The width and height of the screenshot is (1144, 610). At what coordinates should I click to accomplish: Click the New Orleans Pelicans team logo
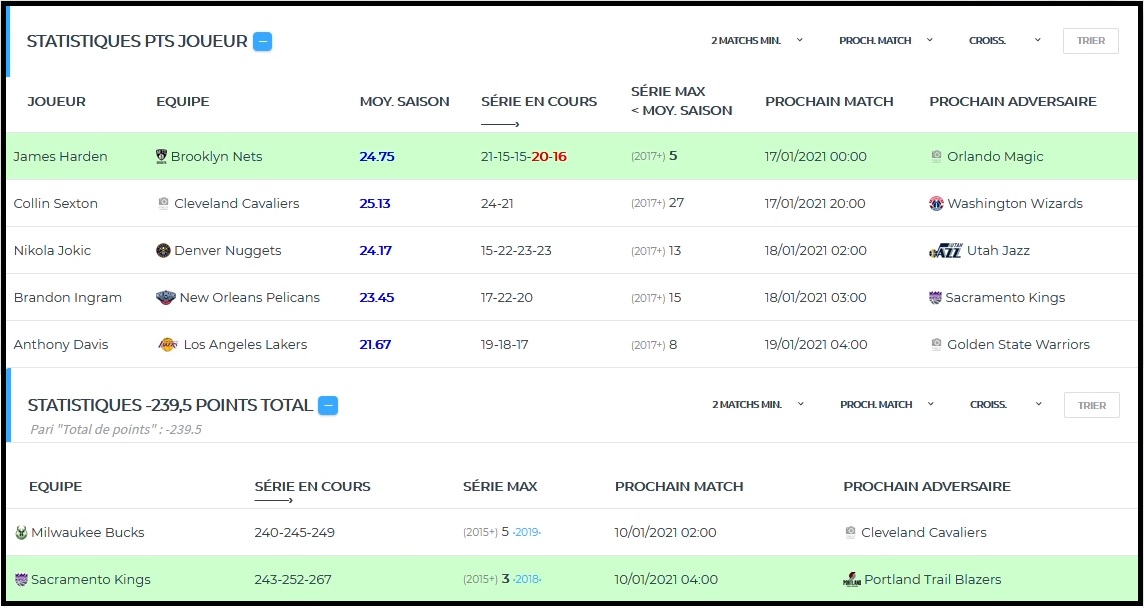[x=166, y=298]
